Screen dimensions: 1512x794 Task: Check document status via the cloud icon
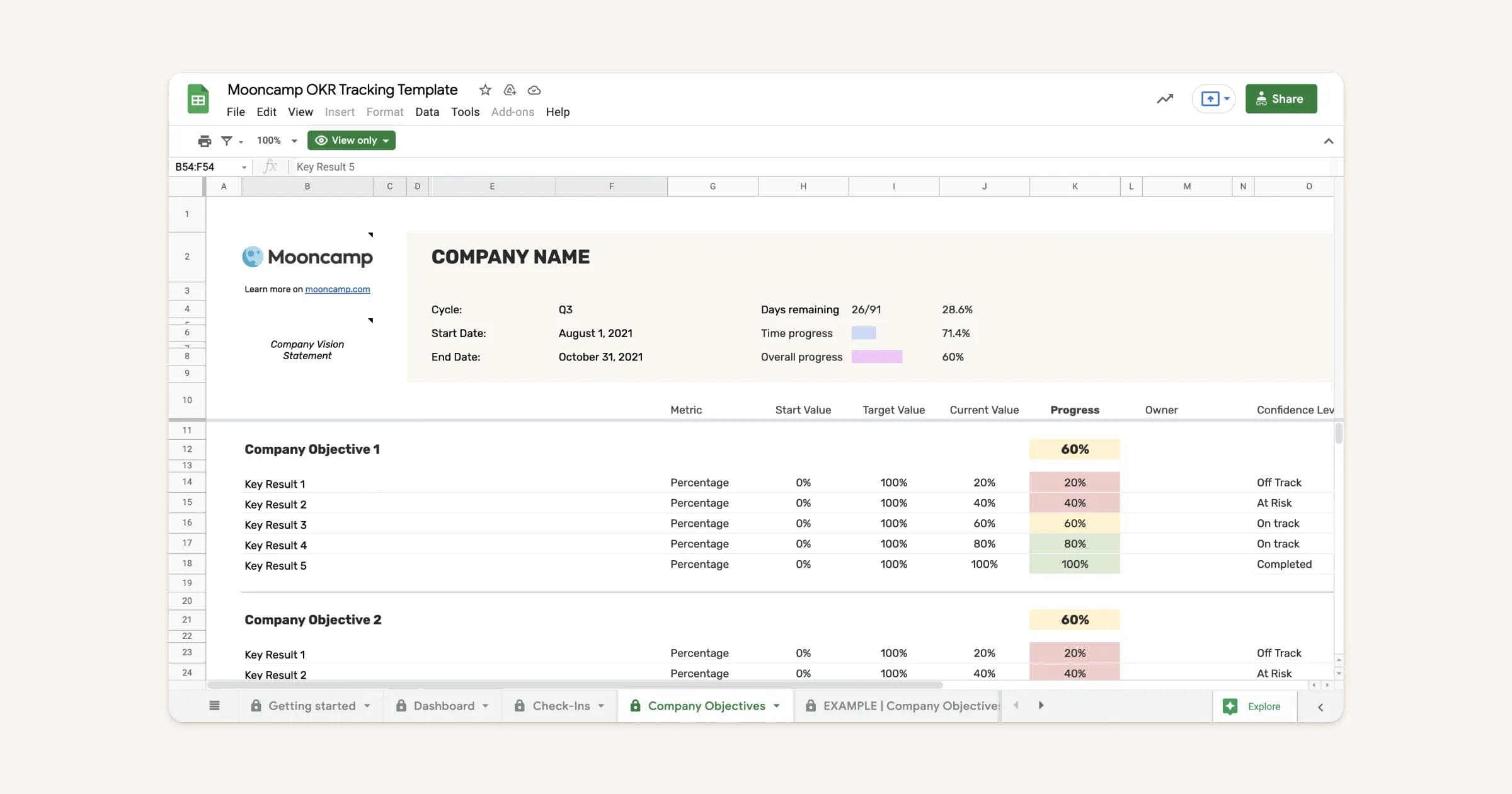(534, 90)
